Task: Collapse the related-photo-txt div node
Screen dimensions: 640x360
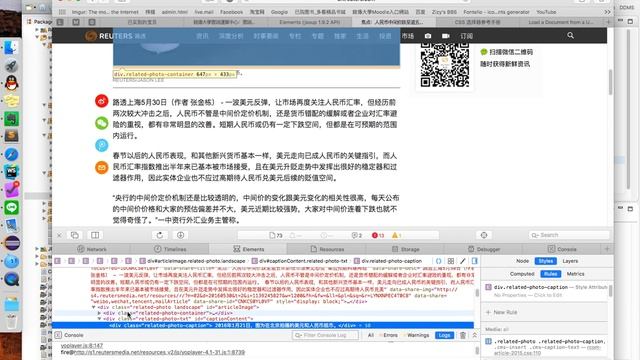Action: (x=99, y=318)
